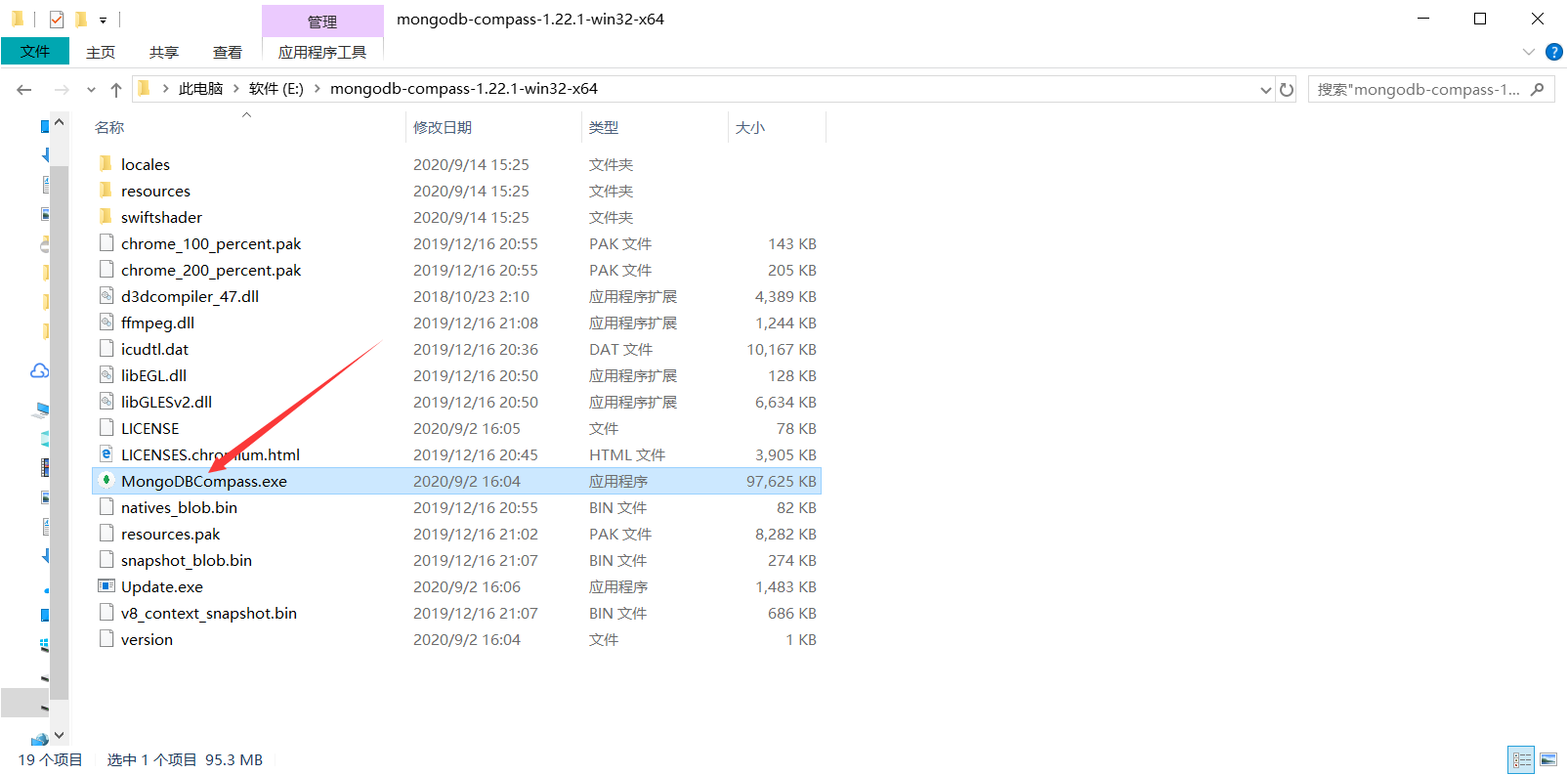The height and width of the screenshot is (775, 1568).
Task: Click the MongoDBCompass.exe leaf icon
Action: 106,481
